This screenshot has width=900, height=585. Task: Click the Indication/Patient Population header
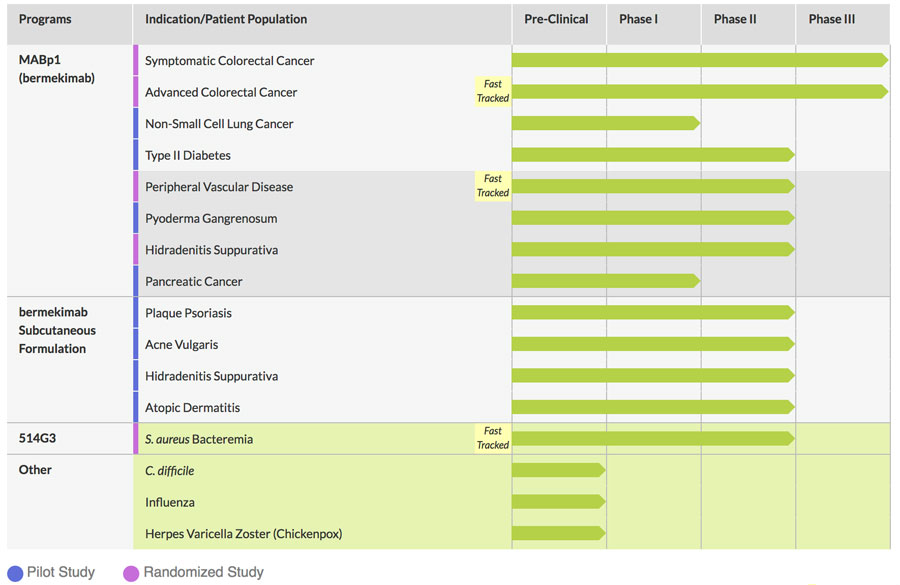226,19
